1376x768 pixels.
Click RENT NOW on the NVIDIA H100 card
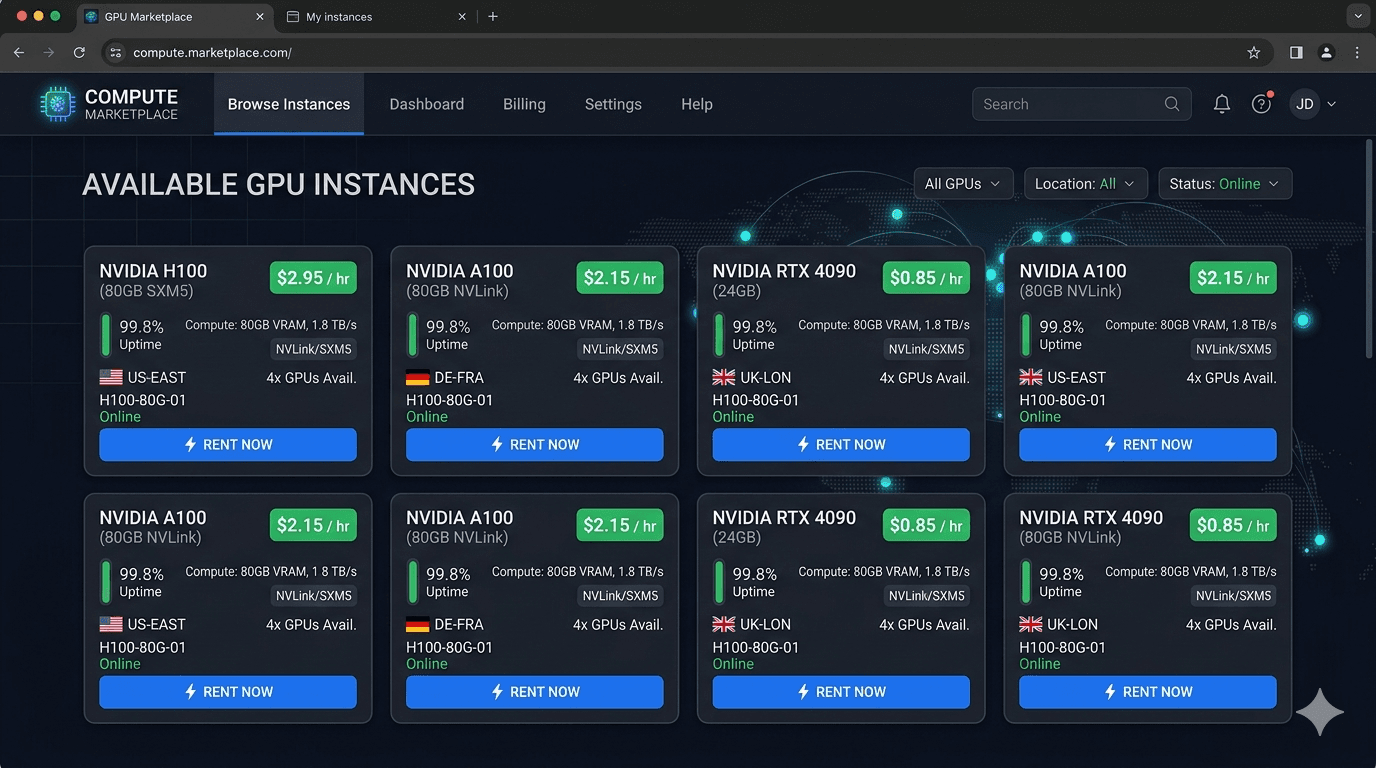pyautogui.click(x=228, y=444)
